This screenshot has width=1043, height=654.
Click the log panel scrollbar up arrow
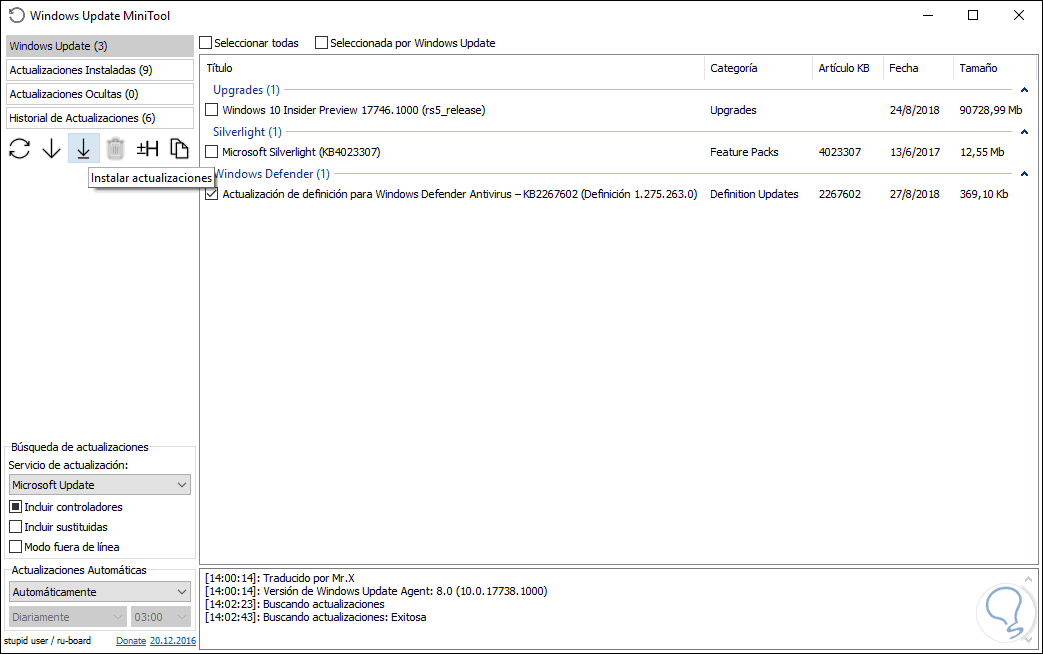pos(1028,579)
